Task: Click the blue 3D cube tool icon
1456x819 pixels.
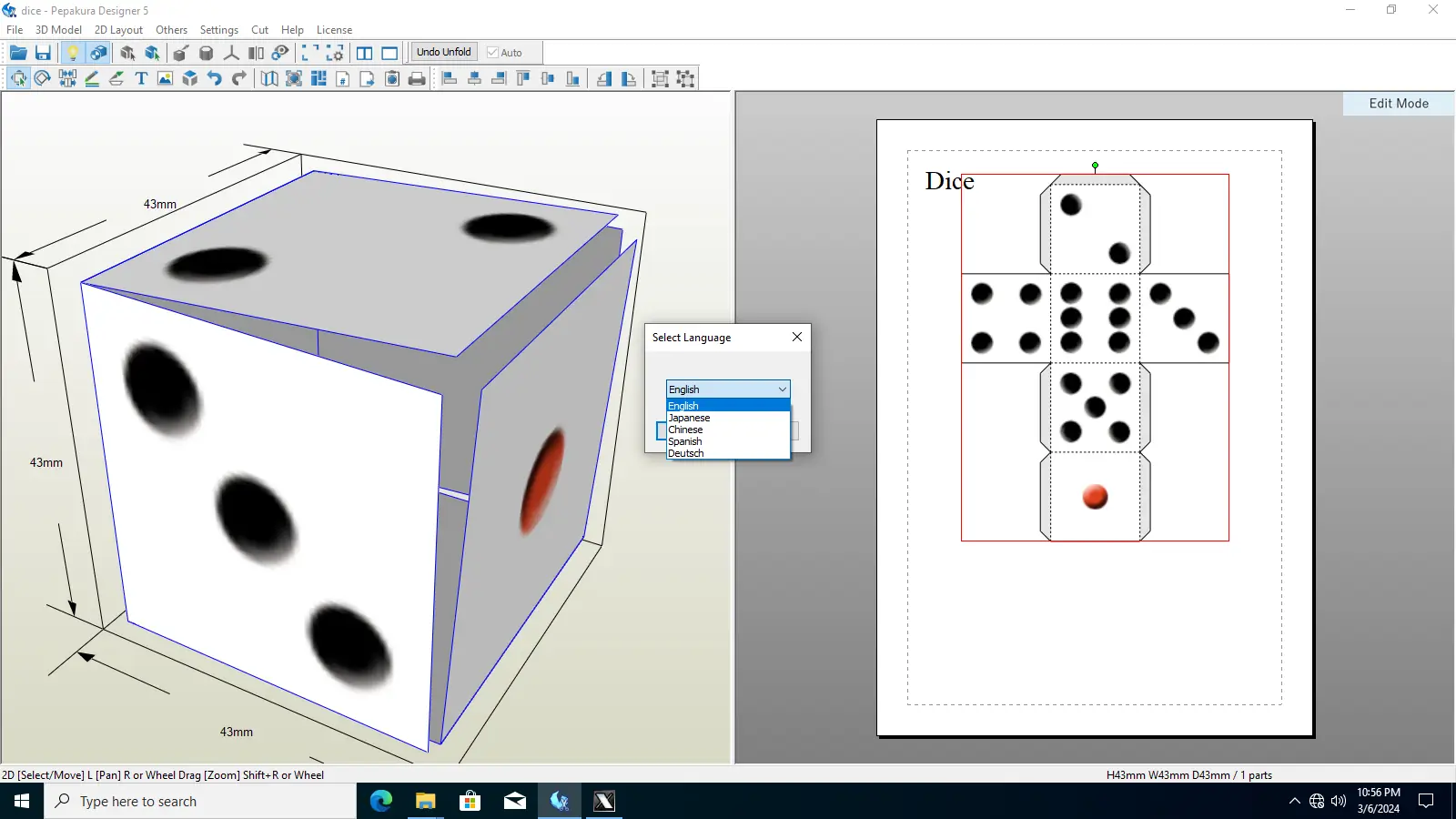Action: coord(189,78)
